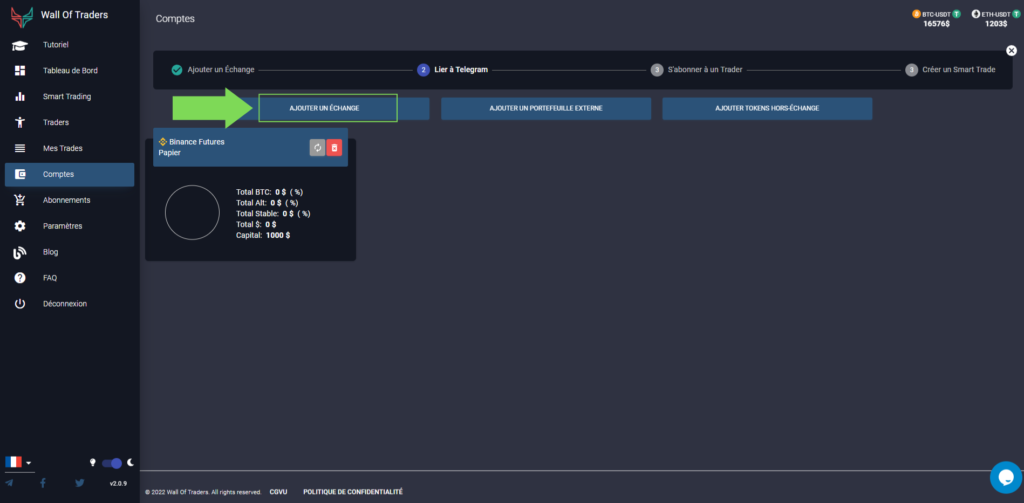Click the Abonnements cart icon
The height and width of the screenshot is (503, 1024).
pos(20,200)
